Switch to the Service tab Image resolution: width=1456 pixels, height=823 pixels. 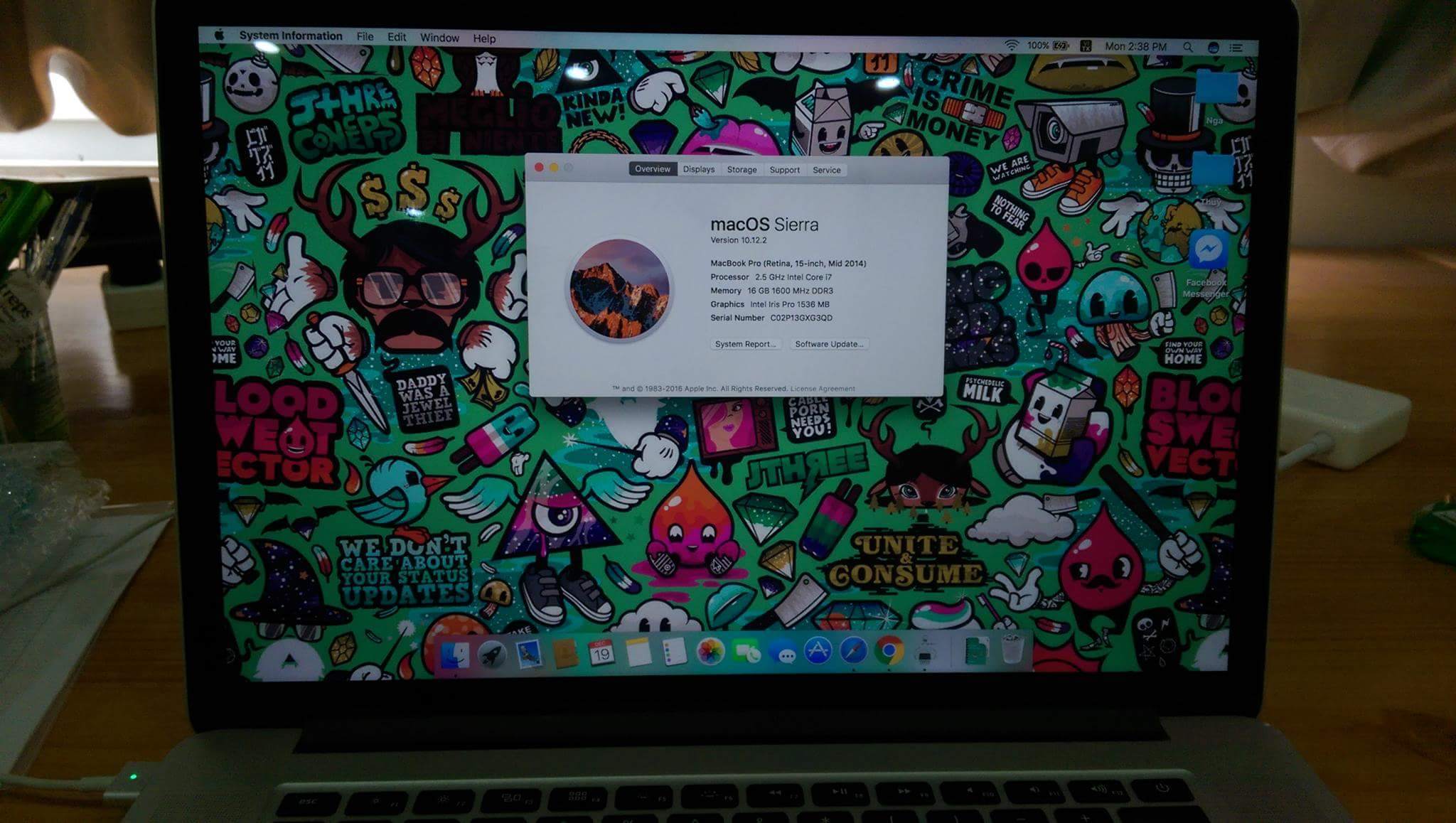[x=827, y=170]
